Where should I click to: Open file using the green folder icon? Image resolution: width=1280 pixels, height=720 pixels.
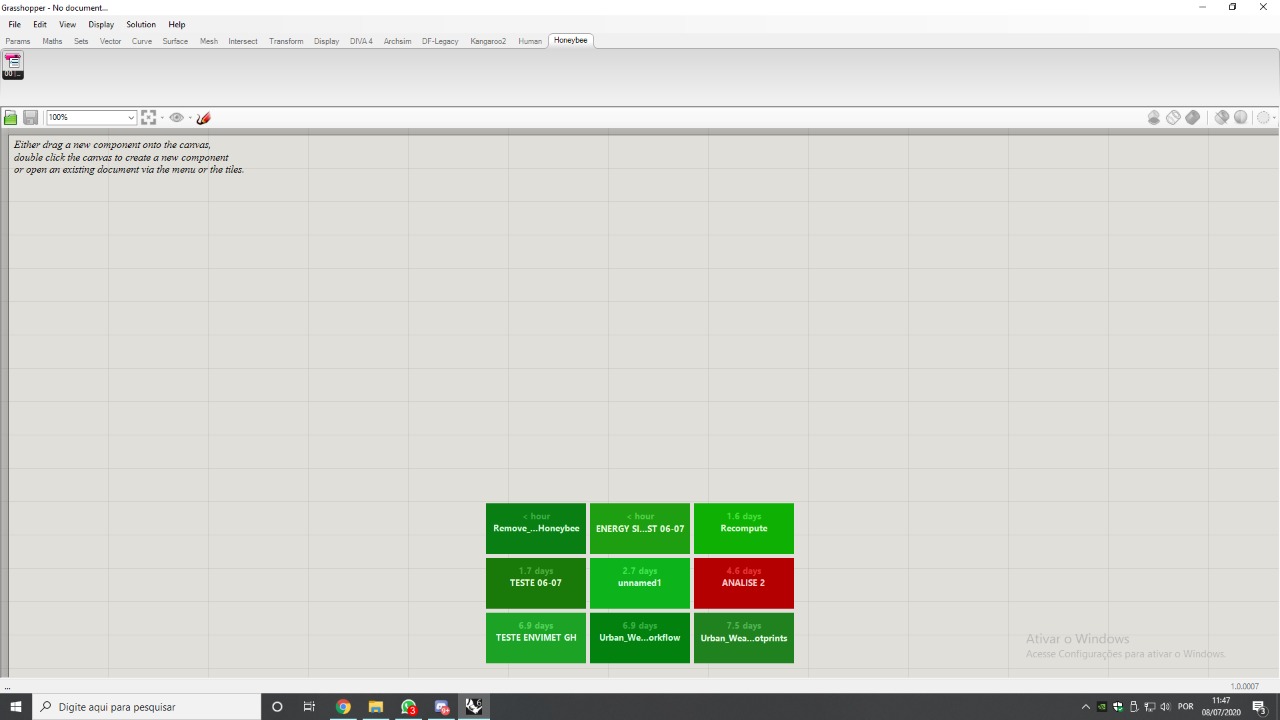10,118
